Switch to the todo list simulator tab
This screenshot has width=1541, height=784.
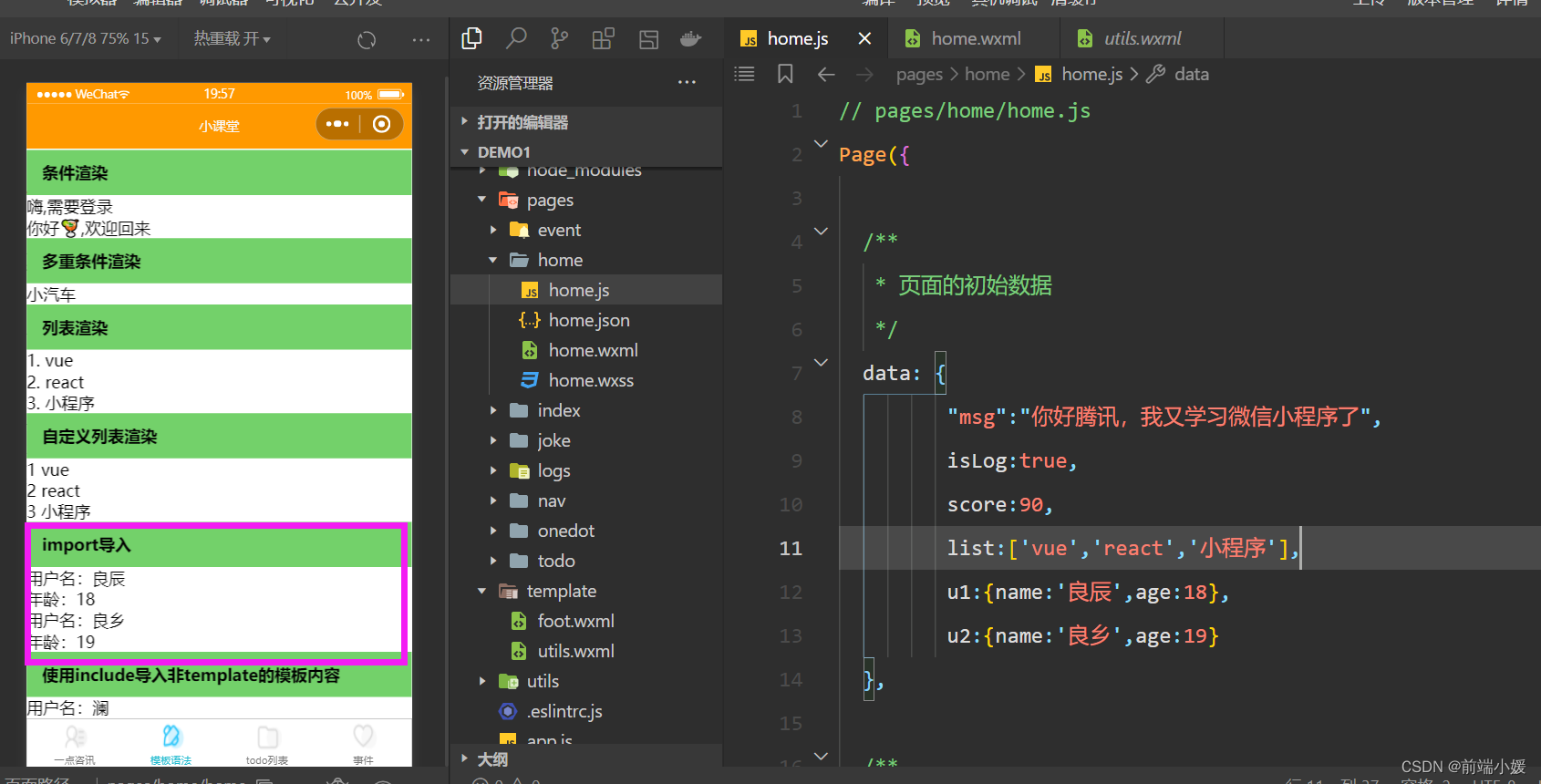[x=267, y=744]
